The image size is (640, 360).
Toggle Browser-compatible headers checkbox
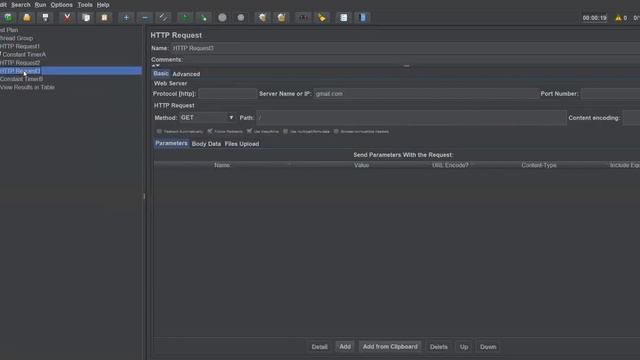[x=336, y=131]
